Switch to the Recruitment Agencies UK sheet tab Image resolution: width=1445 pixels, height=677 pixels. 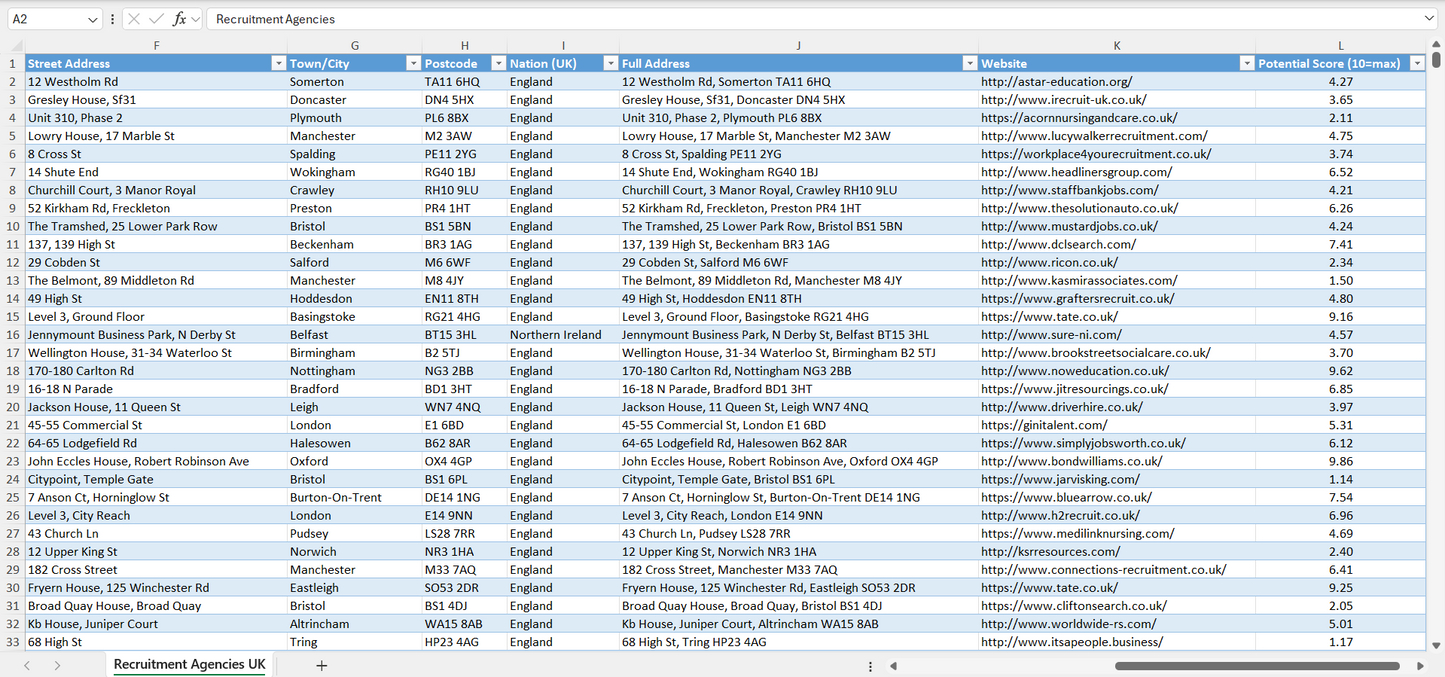tap(189, 664)
